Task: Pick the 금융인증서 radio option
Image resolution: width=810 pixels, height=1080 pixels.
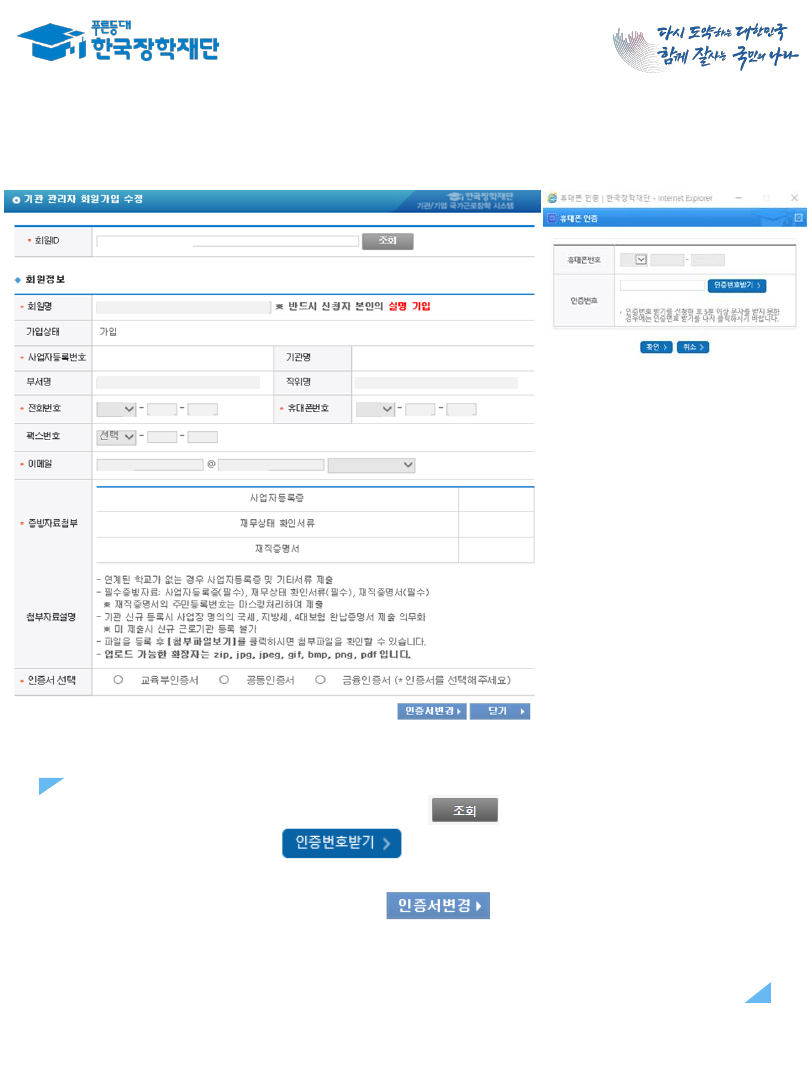Action: click(320, 680)
